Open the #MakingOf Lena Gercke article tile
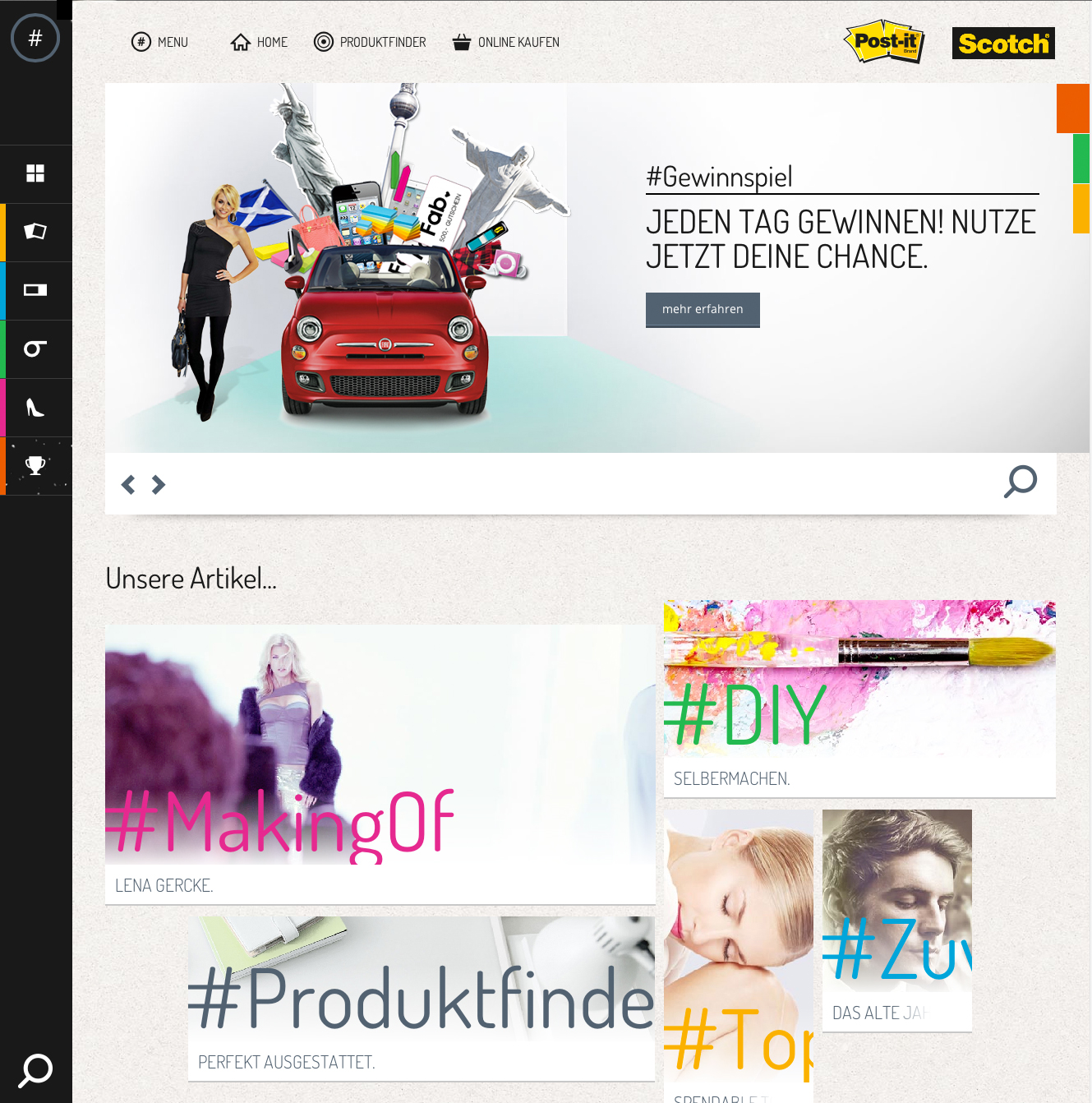This screenshot has width=1092, height=1103. tap(380, 764)
